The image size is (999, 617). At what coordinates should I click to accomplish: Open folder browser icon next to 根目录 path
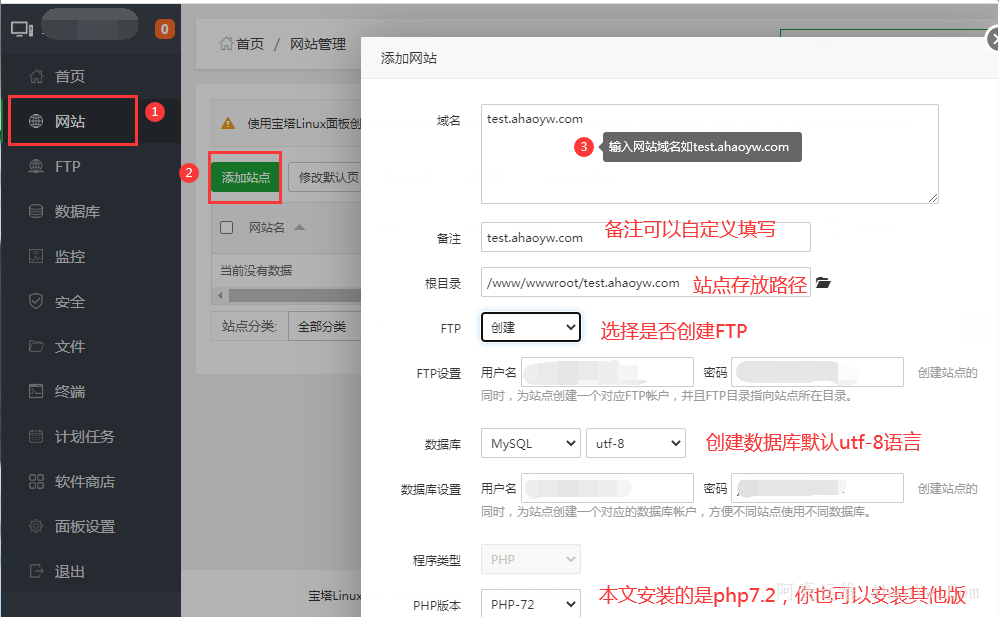(823, 284)
